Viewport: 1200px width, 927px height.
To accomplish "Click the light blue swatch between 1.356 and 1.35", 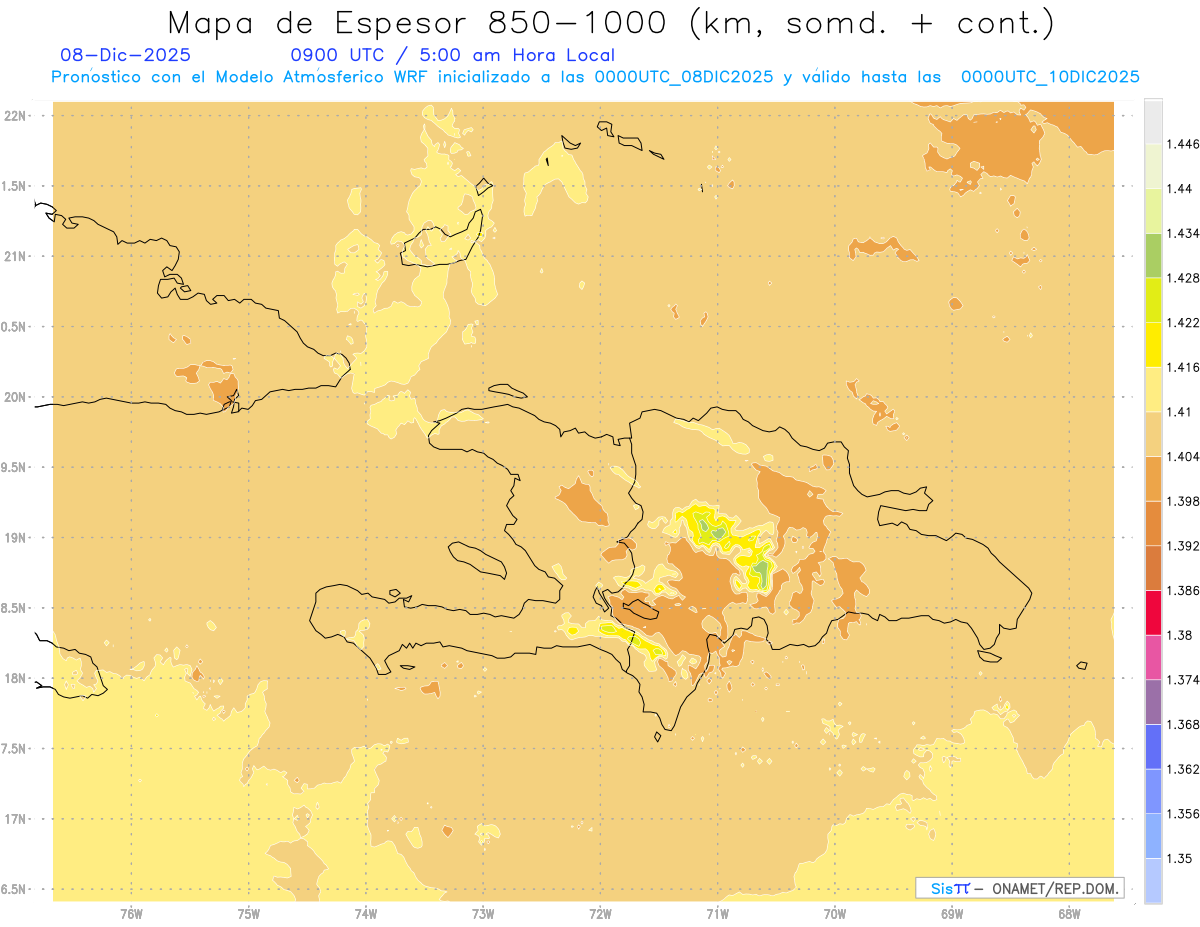I will pyautogui.click(x=1153, y=836).
